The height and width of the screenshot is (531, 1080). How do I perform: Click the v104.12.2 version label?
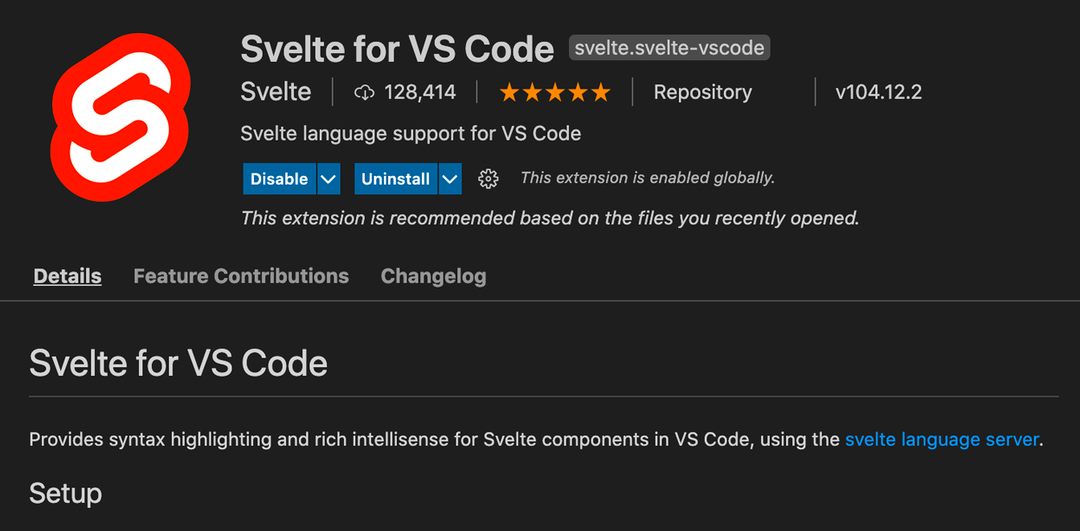(x=879, y=92)
